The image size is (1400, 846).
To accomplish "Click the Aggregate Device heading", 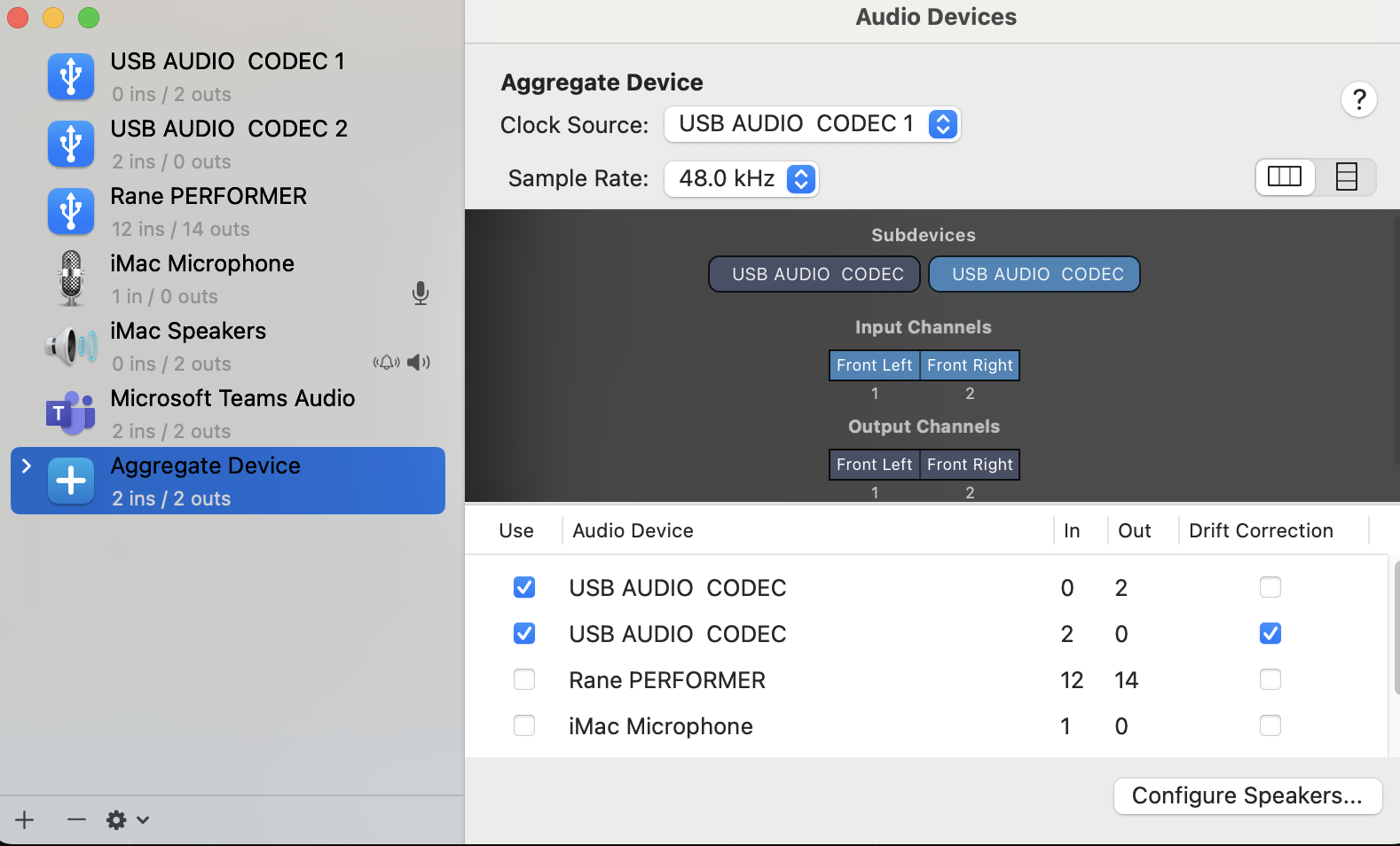I will (x=602, y=82).
